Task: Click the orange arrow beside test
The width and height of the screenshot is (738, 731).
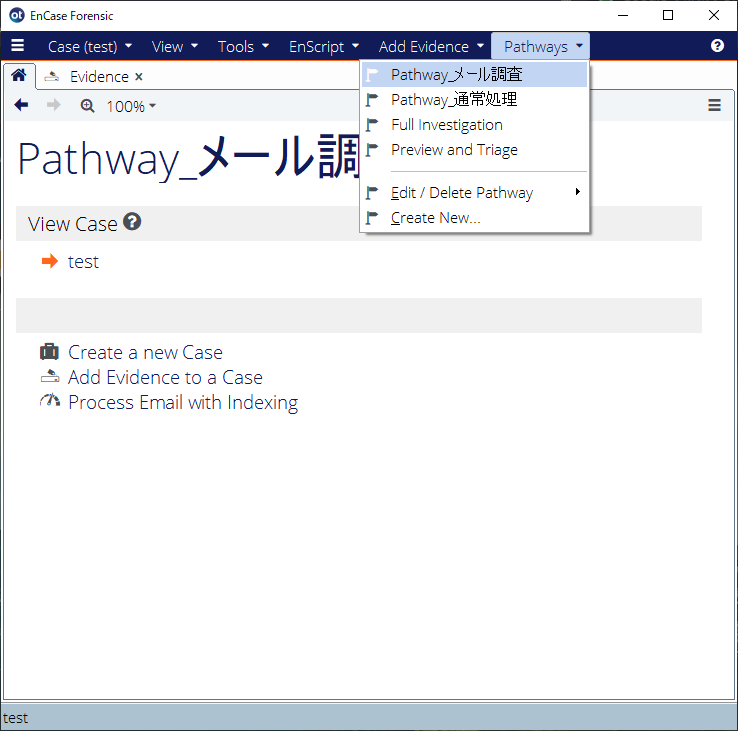Action: pos(50,261)
